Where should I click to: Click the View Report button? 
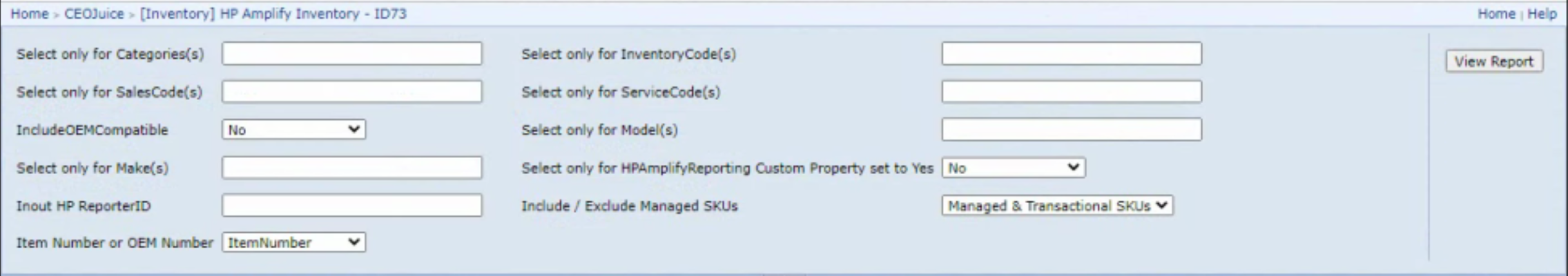[x=1493, y=61]
